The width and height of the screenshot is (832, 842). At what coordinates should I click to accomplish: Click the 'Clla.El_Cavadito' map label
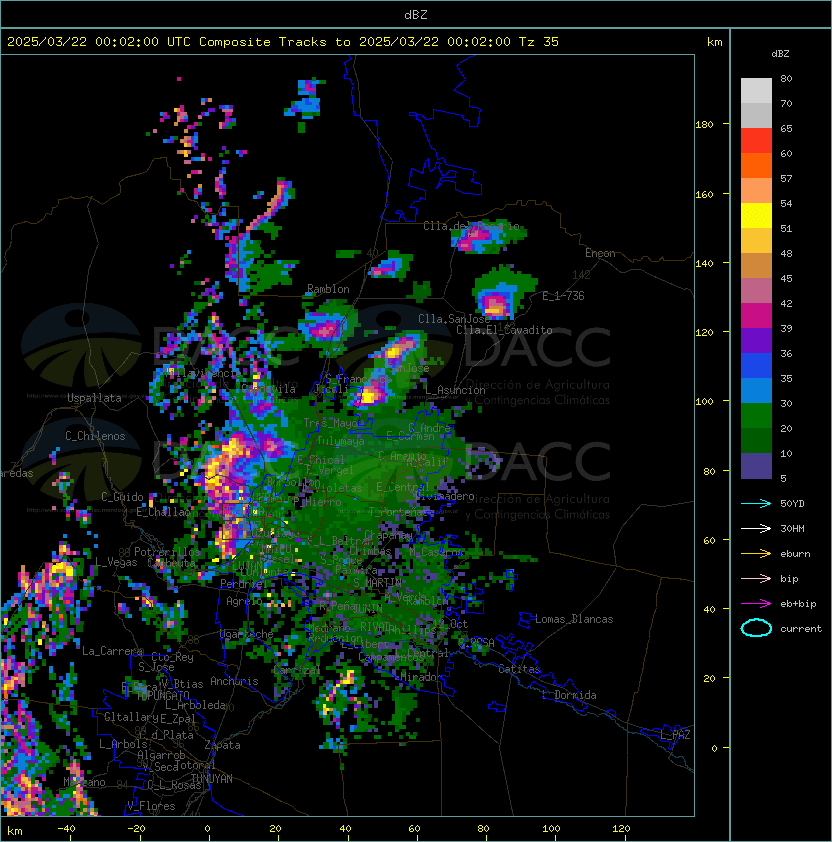504,330
